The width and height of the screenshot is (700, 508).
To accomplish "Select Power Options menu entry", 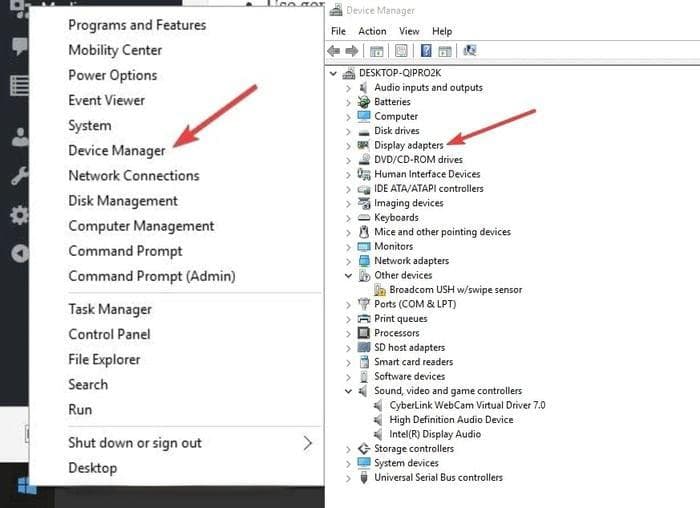I will pos(112,75).
